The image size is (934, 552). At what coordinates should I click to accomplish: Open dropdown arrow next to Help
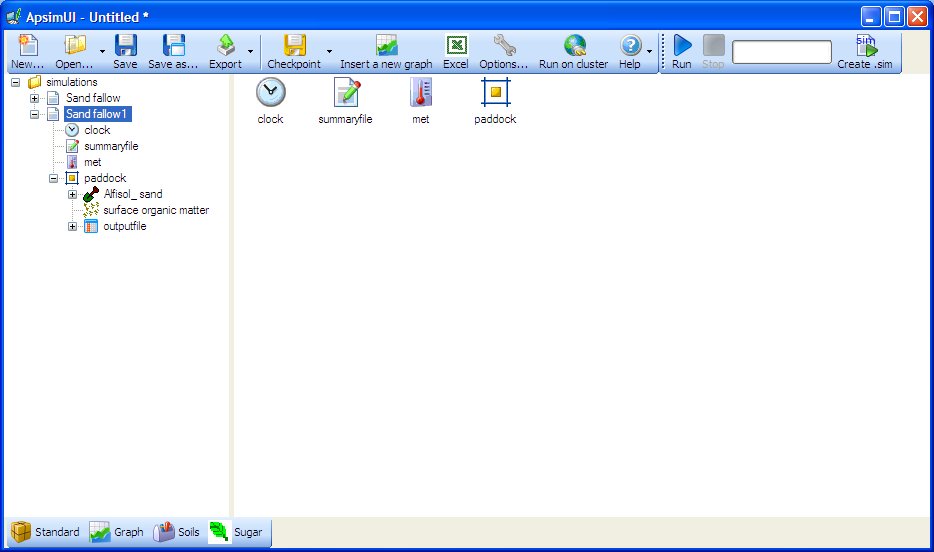click(649, 51)
